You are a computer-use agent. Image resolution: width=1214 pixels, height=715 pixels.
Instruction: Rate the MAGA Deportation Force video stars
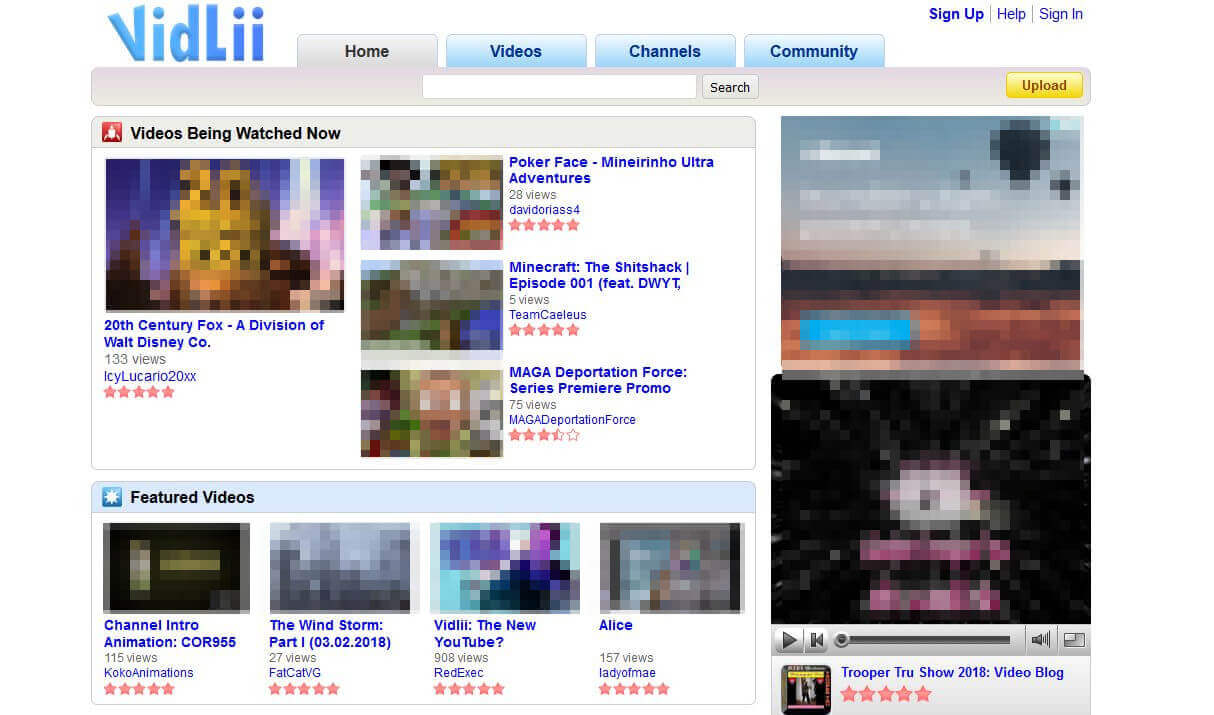(x=544, y=435)
